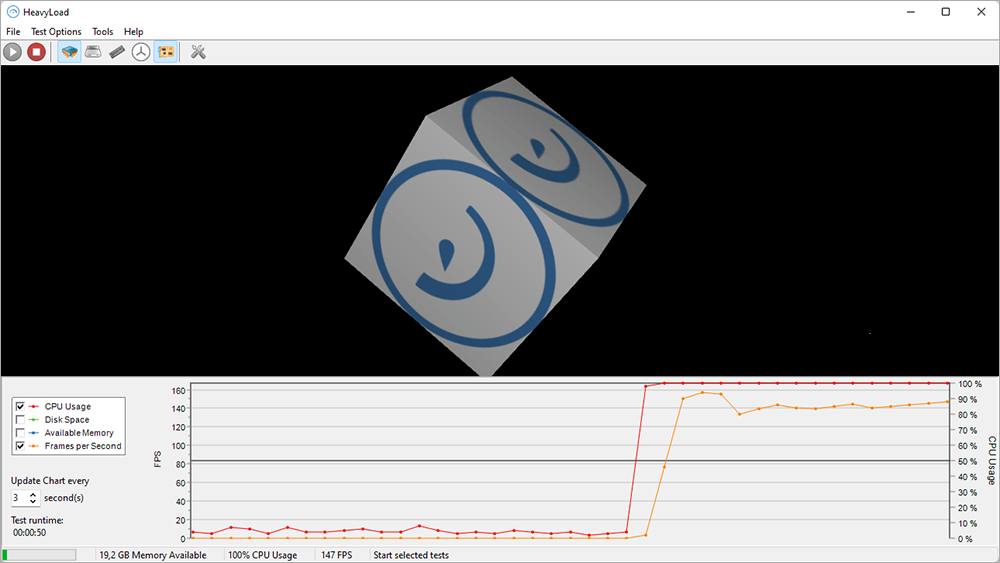Uncheck the CPU Usage chart series

pos(20,406)
